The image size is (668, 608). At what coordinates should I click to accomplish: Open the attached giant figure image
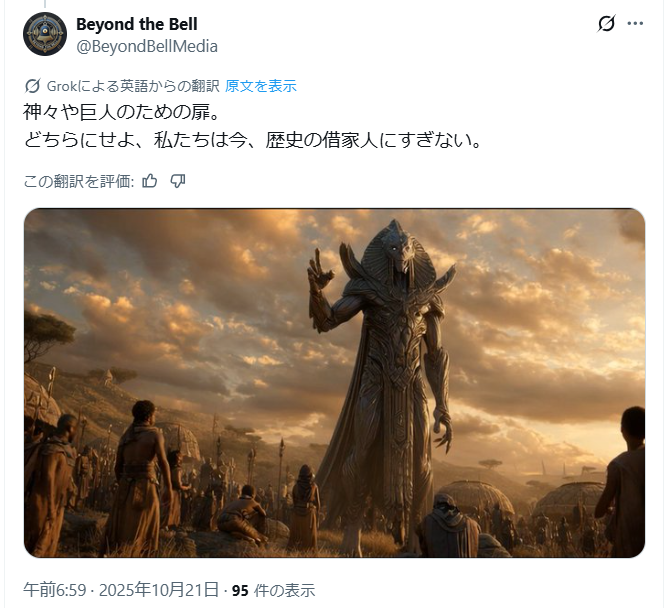tap(334, 383)
